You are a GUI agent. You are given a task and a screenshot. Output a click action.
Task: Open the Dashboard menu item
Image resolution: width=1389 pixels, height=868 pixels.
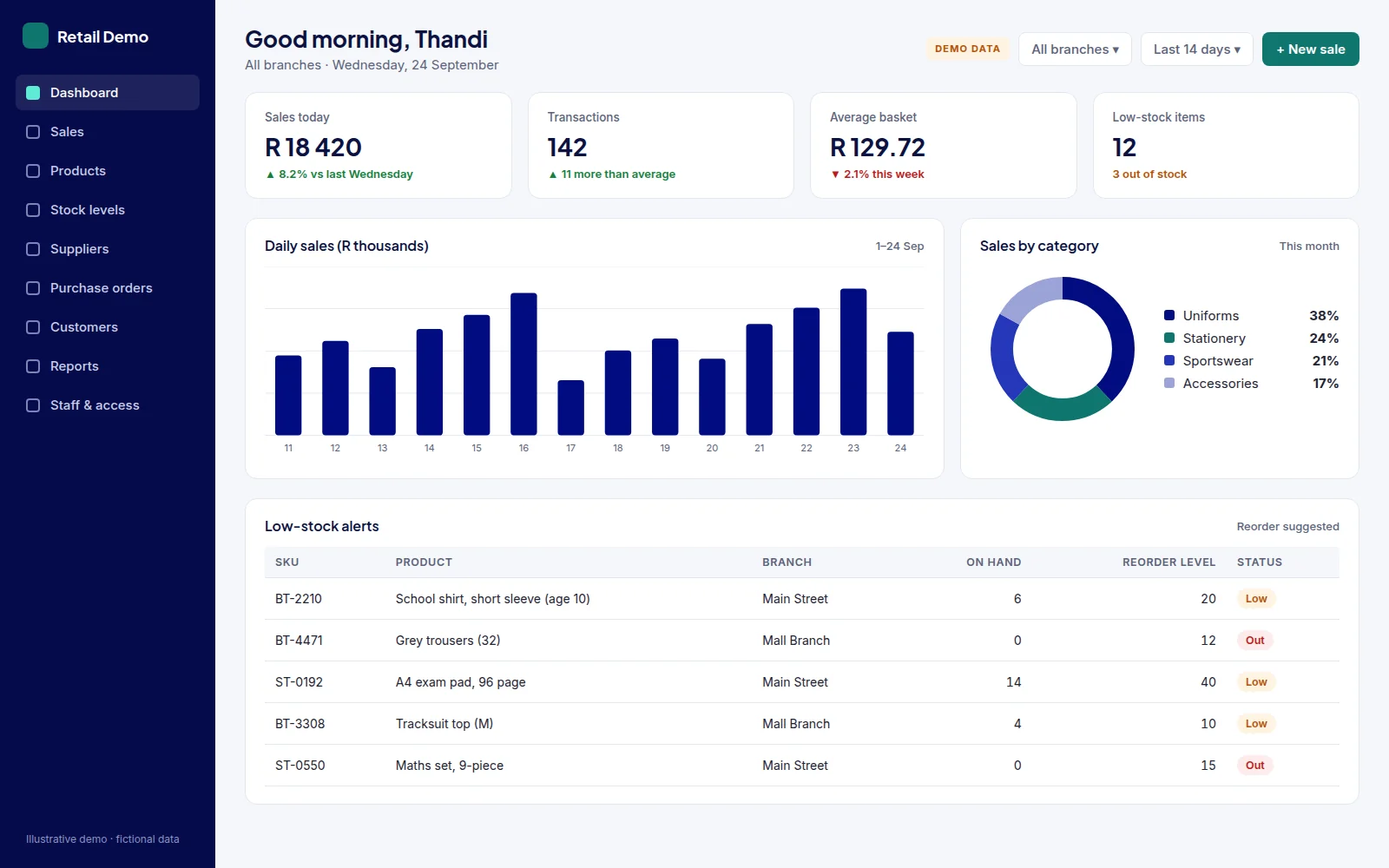pos(108,93)
